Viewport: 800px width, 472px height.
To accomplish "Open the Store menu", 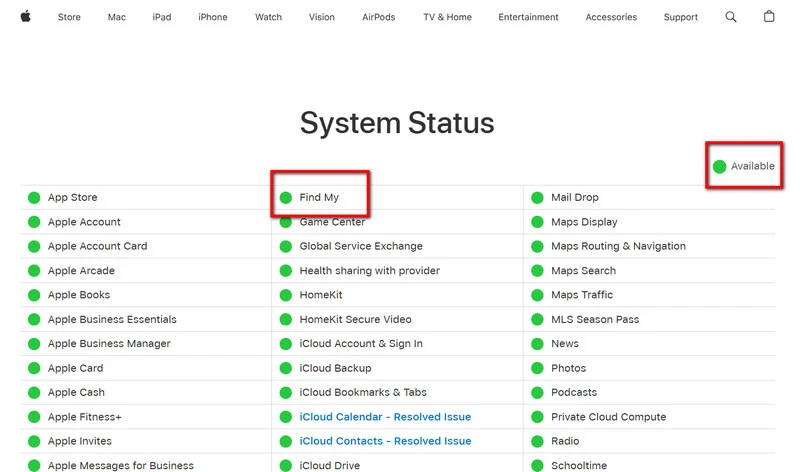I will [69, 17].
